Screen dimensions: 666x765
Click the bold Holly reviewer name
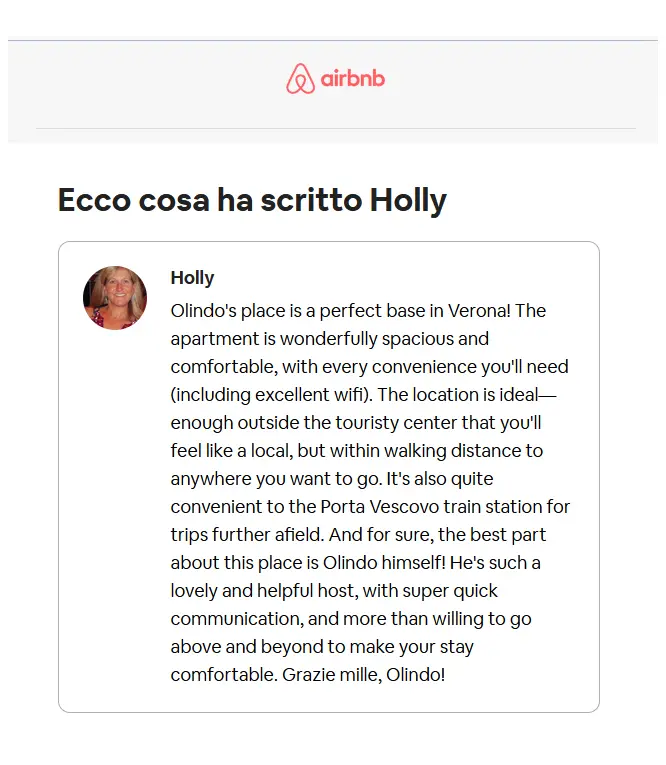point(192,278)
